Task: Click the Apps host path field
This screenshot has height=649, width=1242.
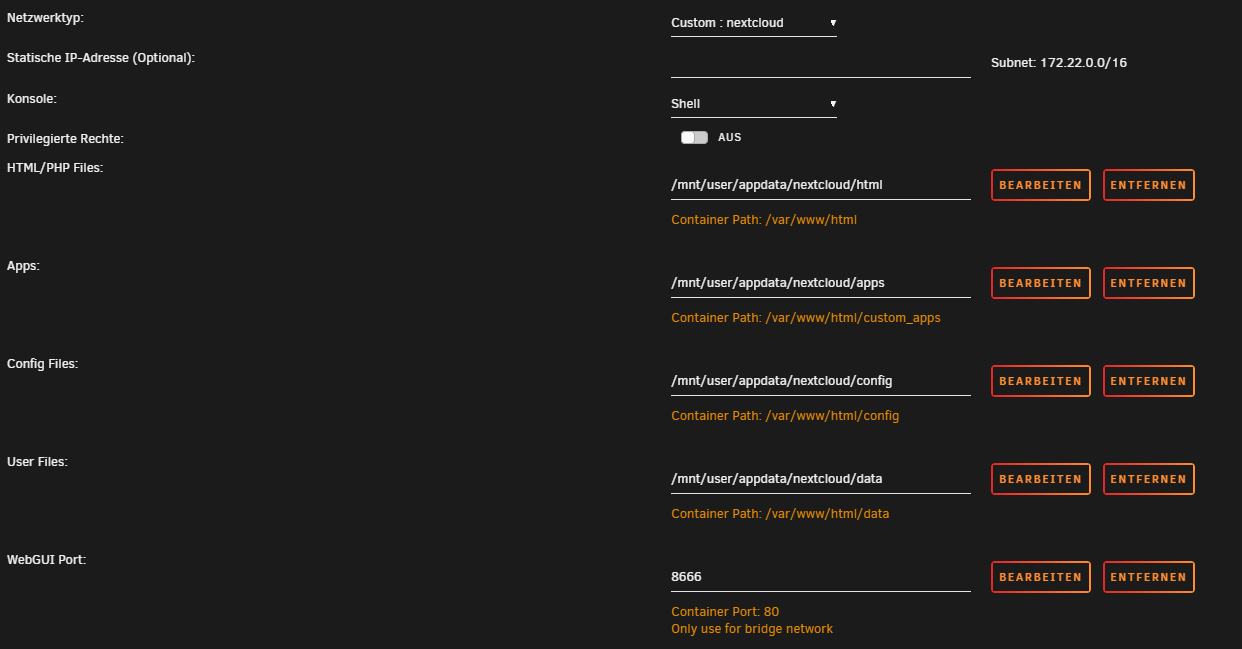Action: point(821,283)
